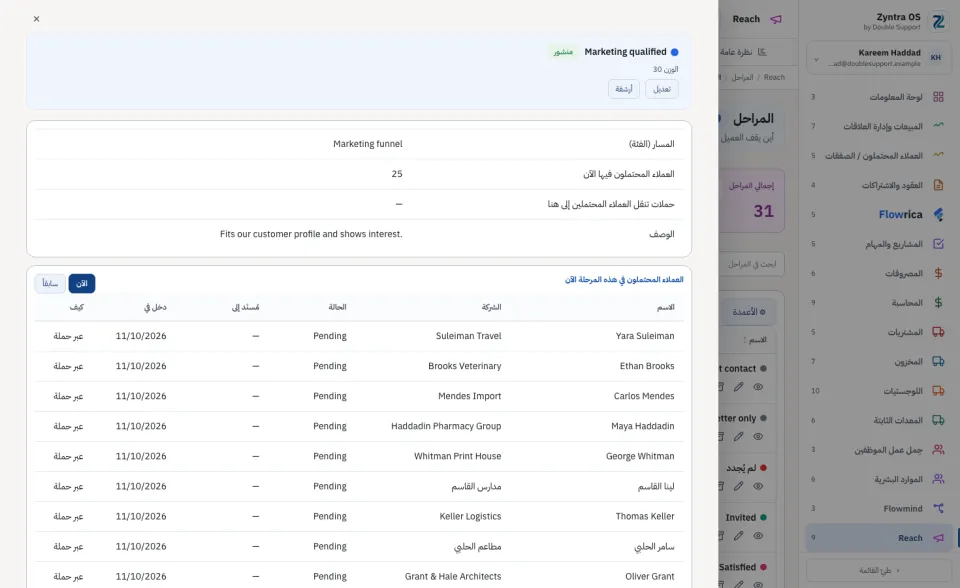Image resolution: width=960 pixels, height=588 pixels.
Task: Click the العملاء المحتملون في هذه المرحلة الآن heading
Action: tap(624, 280)
